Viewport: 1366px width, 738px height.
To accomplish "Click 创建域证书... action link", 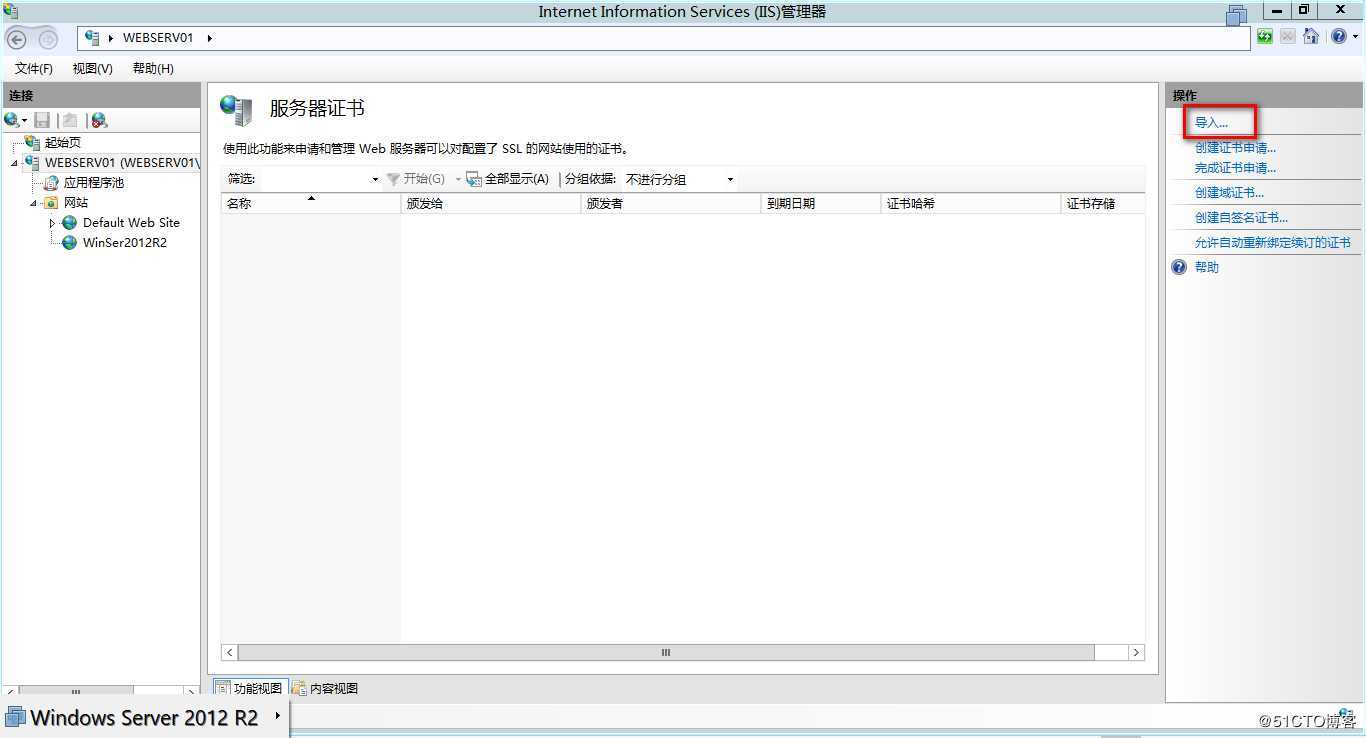I will [x=1229, y=193].
